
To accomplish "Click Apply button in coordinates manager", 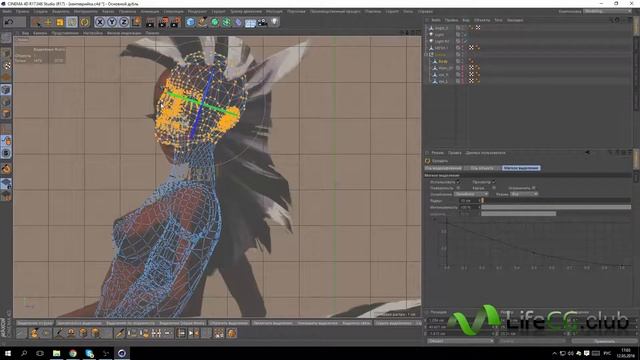I will tap(604, 341).
